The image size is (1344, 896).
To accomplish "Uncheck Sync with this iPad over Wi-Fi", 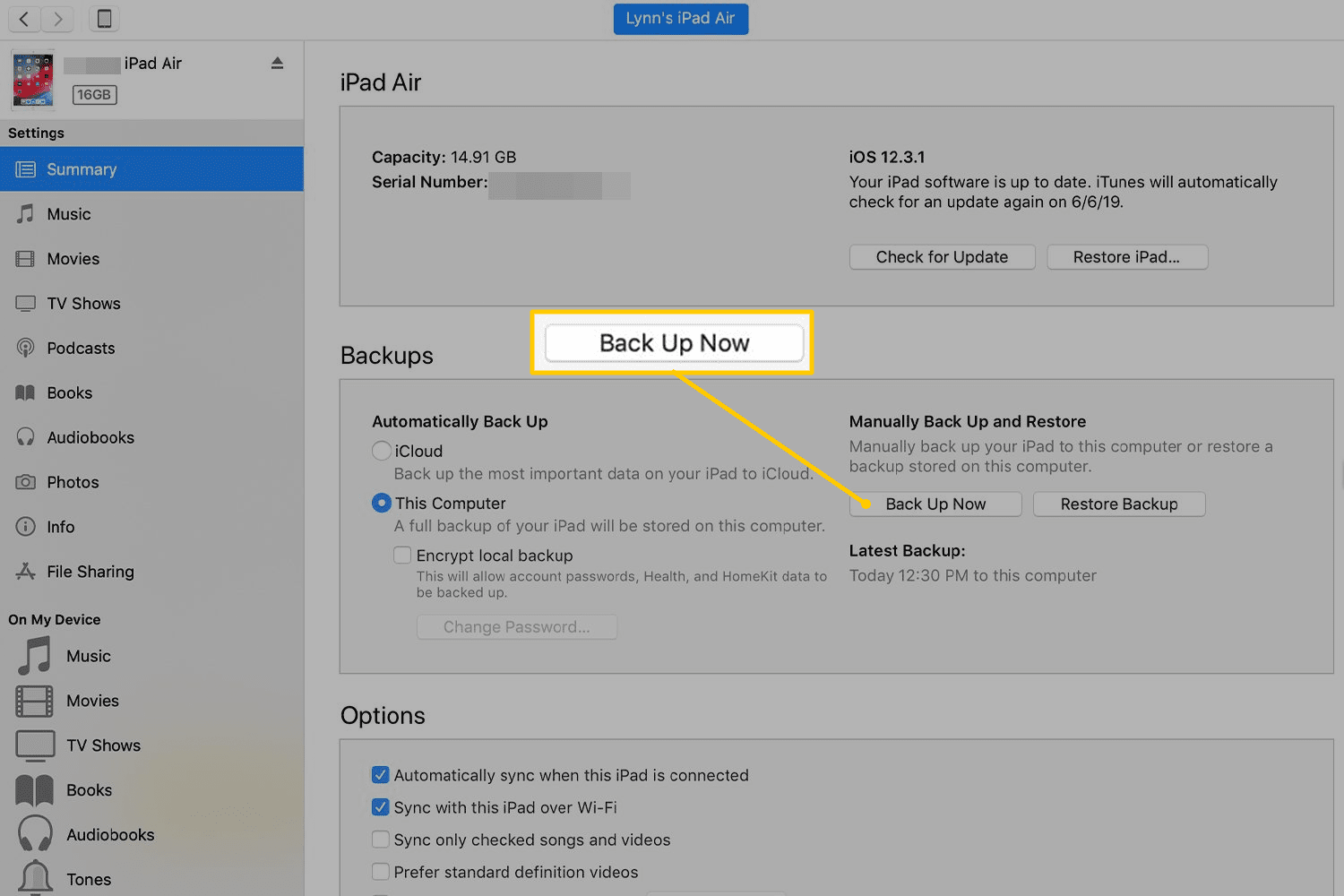I will pos(381,807).
